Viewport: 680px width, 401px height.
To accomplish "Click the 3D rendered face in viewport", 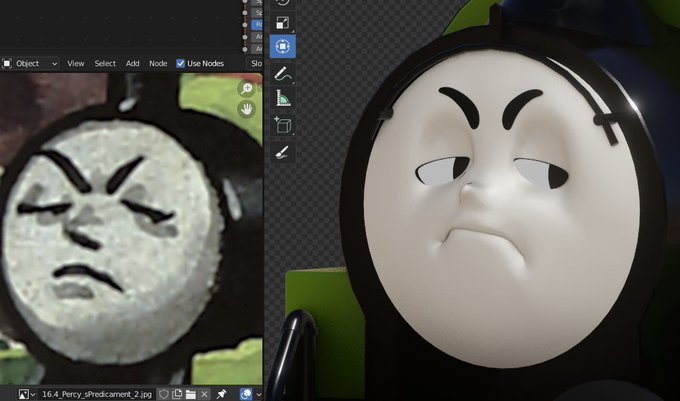I will pyautogui.click(x=501, y=208).
